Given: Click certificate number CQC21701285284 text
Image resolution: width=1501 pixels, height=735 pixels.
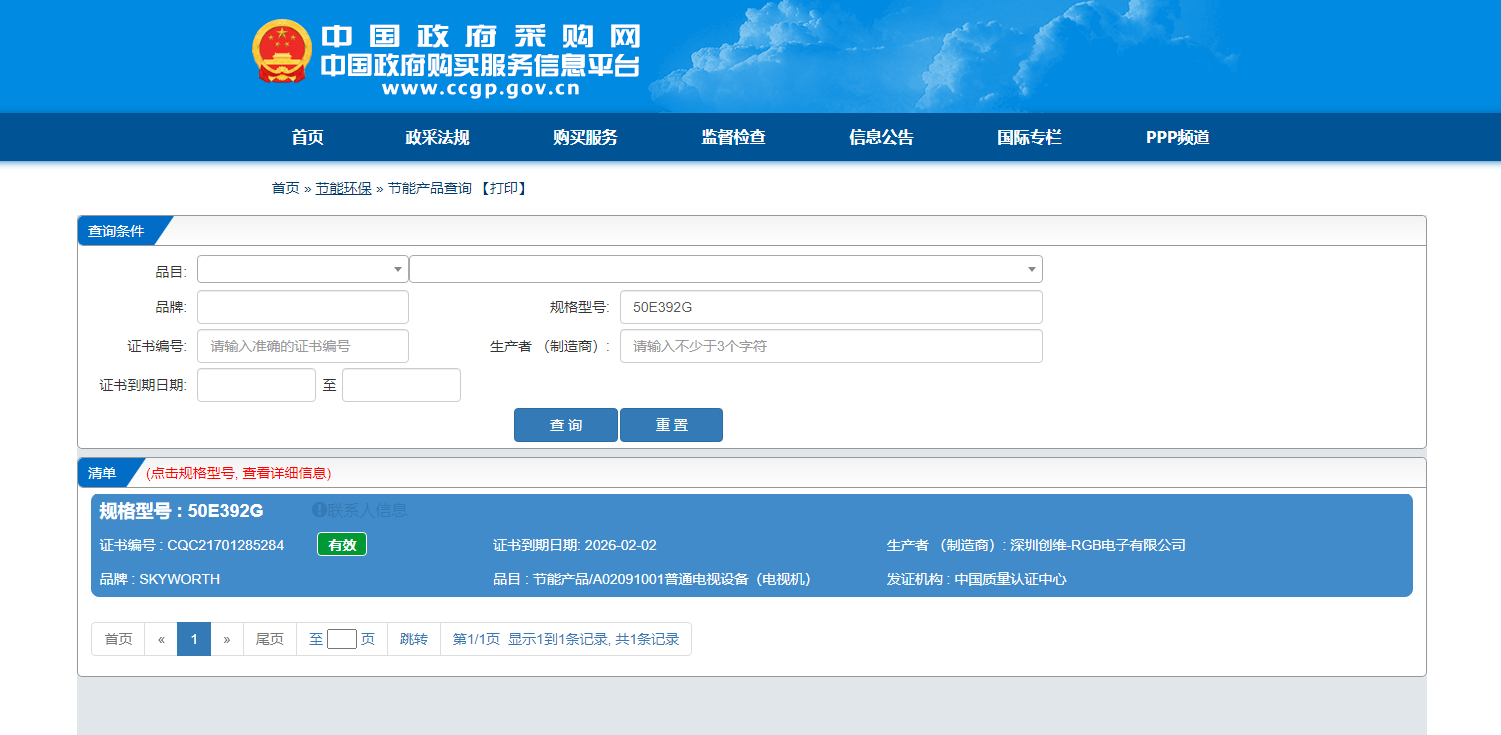Looking at the screenshot, I should (x=226, y=545).
